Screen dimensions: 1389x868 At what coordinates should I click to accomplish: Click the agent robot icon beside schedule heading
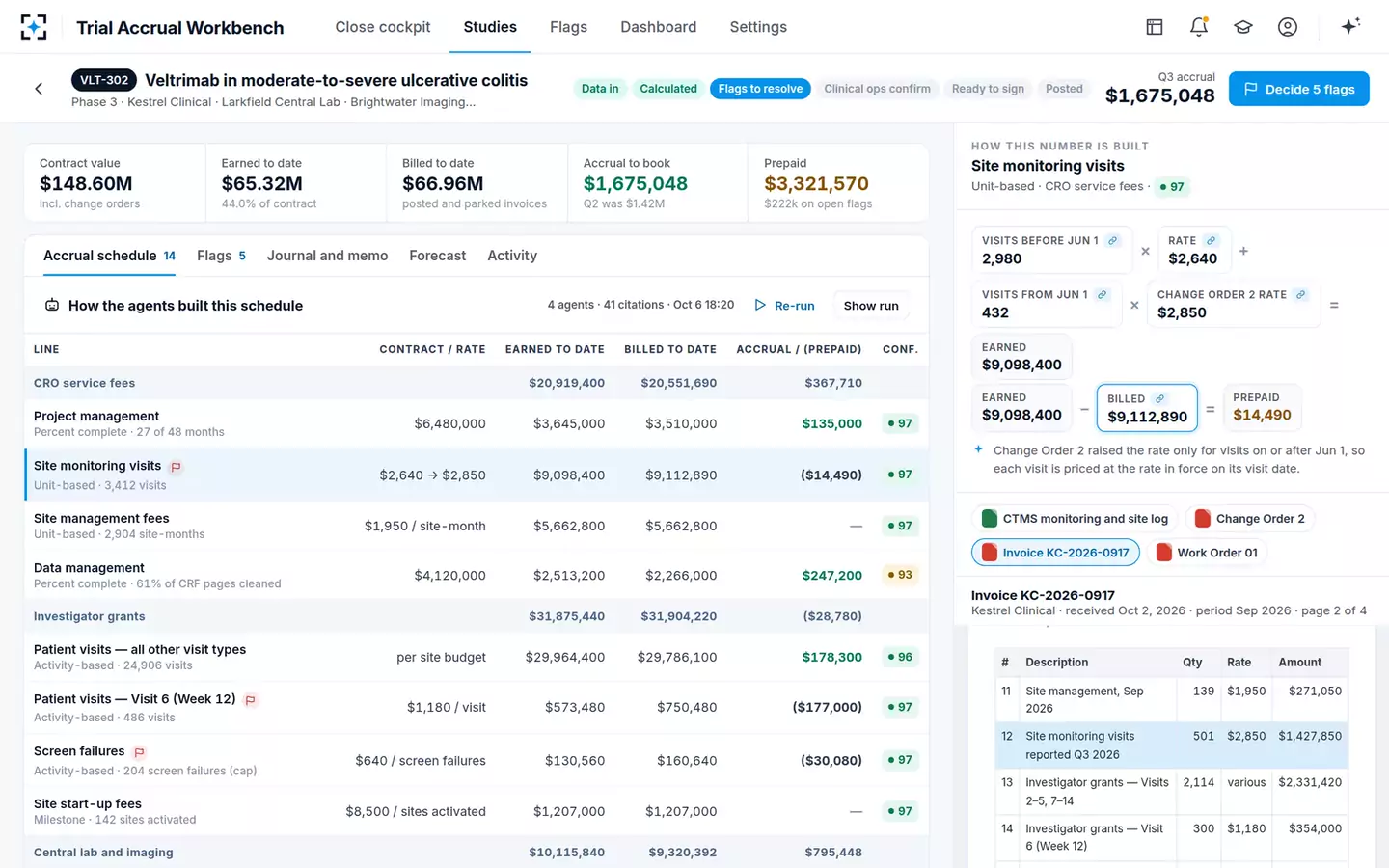click(52, 306)
